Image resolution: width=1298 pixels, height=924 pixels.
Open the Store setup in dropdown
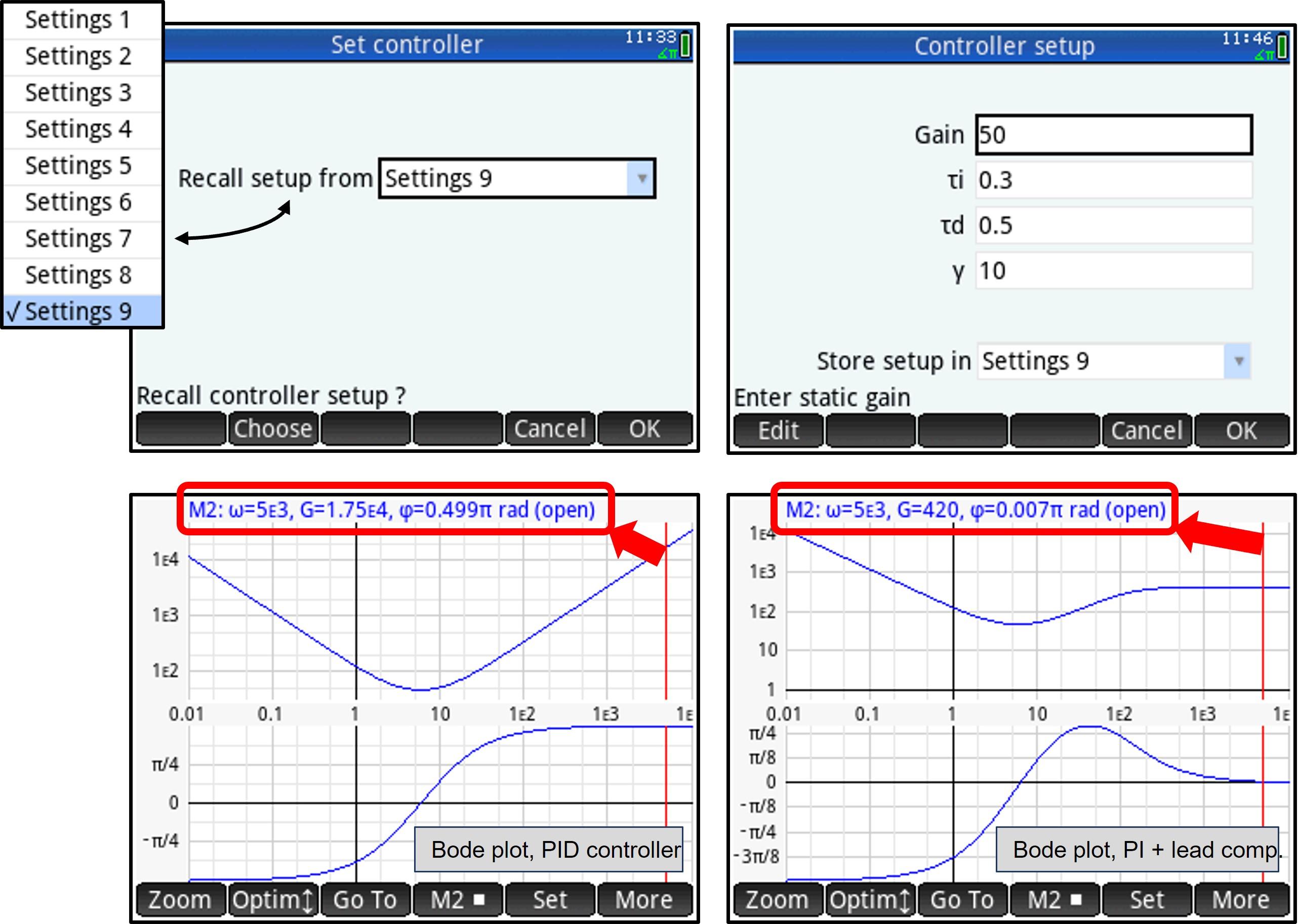[x=1238, y=361]
